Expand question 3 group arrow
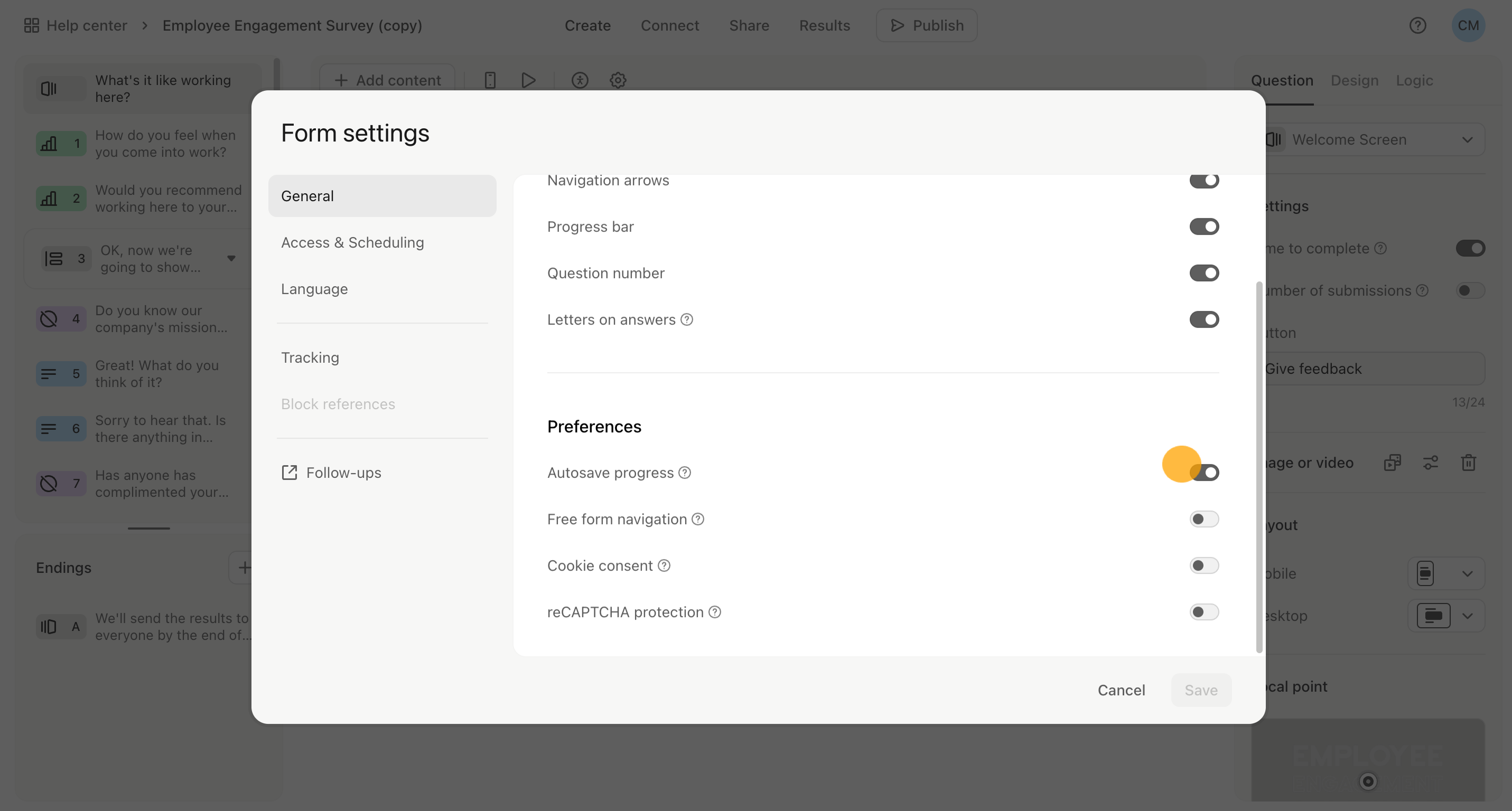 pos(231,259)
